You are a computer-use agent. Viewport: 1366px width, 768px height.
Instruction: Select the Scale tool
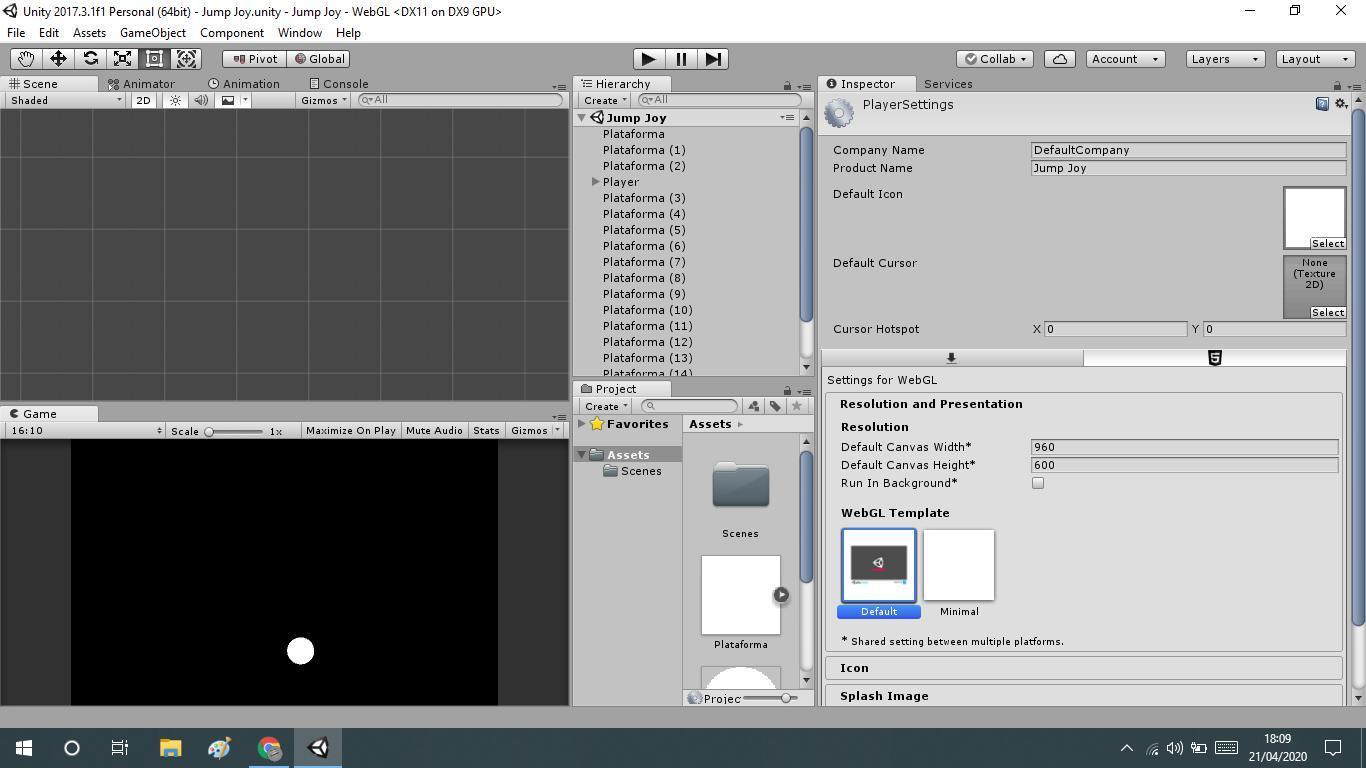pyautogui.click(x=122, y=59)
